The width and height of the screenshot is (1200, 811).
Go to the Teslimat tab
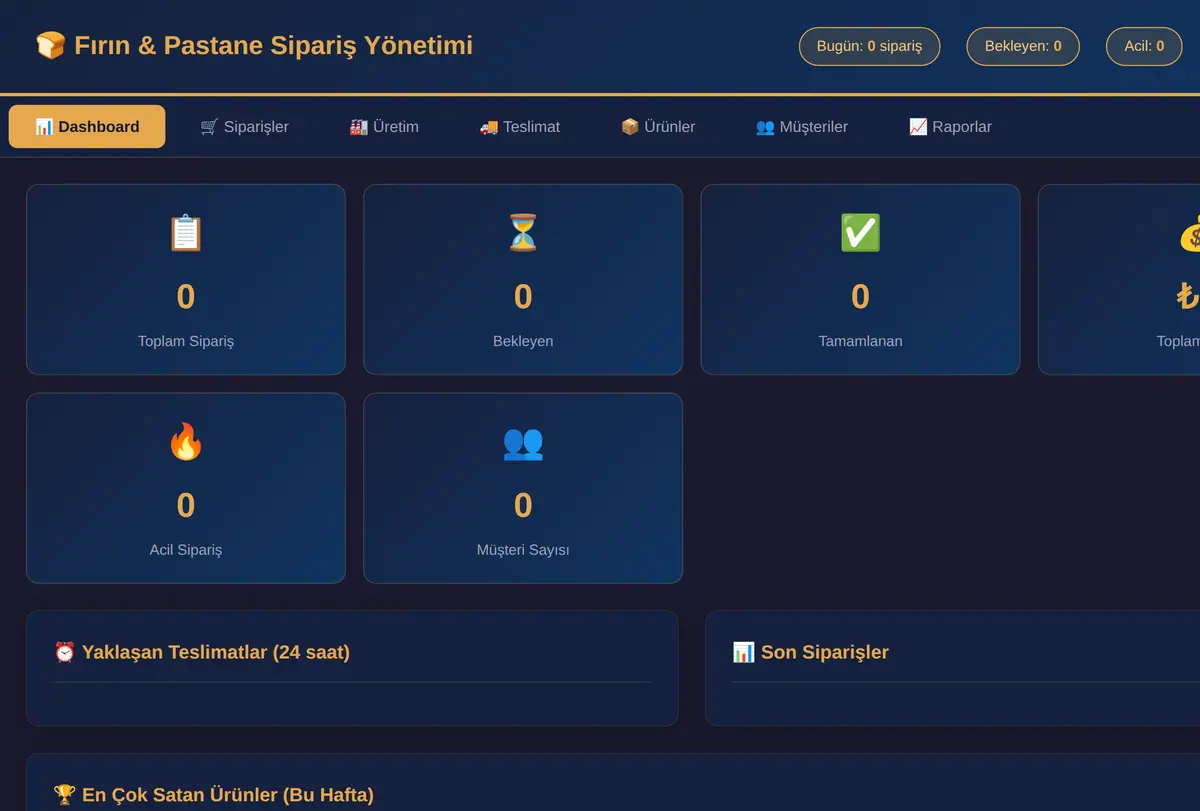click(x=519, y=127)
